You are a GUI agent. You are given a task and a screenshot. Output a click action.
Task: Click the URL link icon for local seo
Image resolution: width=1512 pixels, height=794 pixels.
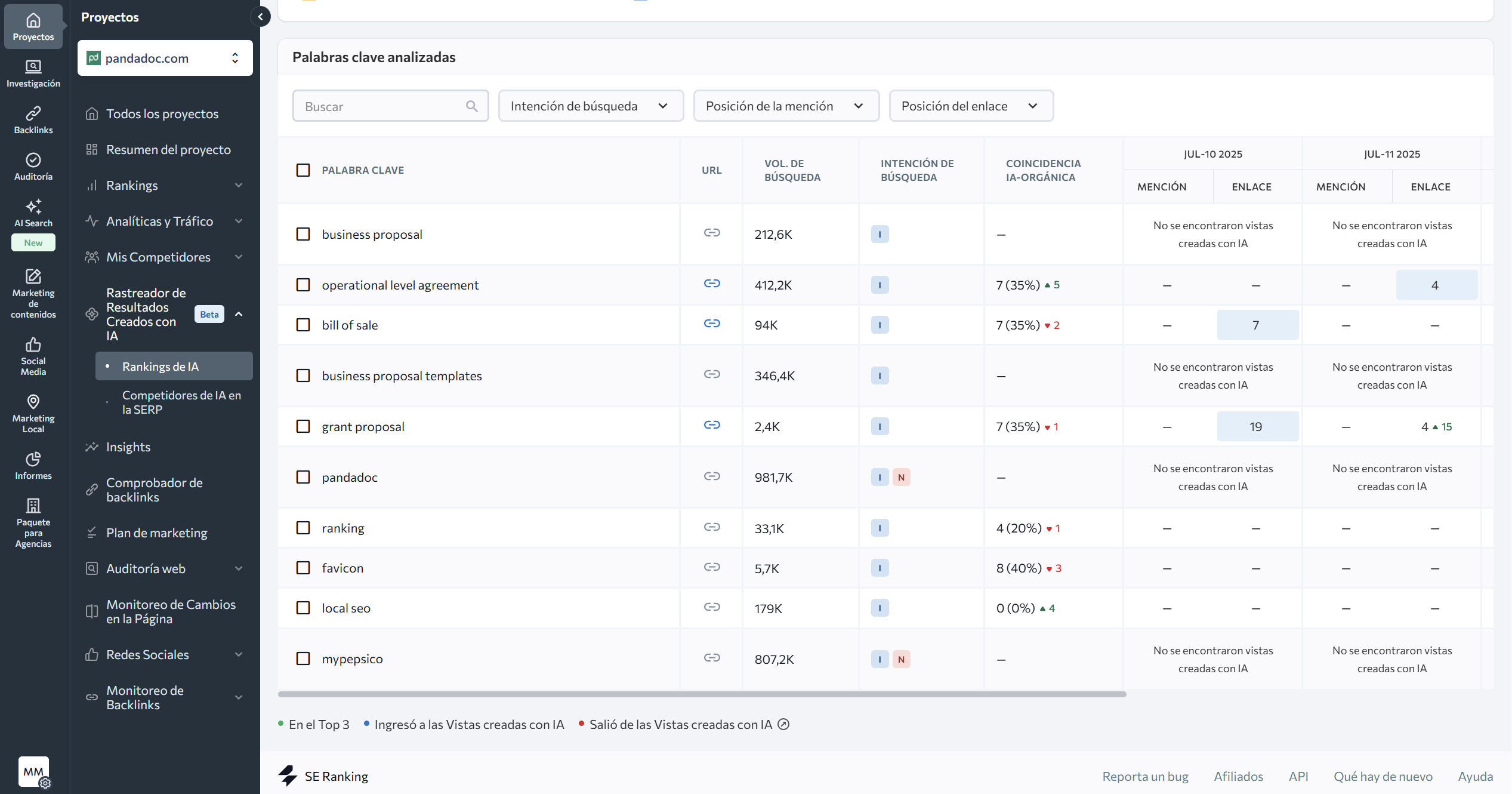(x=712, y=607)
